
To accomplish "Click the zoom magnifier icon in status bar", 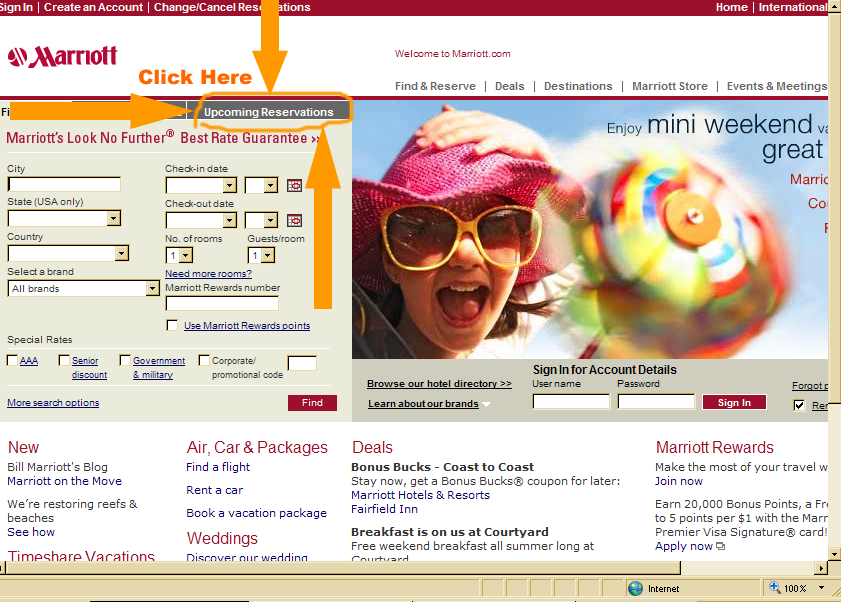I will tap(774, 588).
